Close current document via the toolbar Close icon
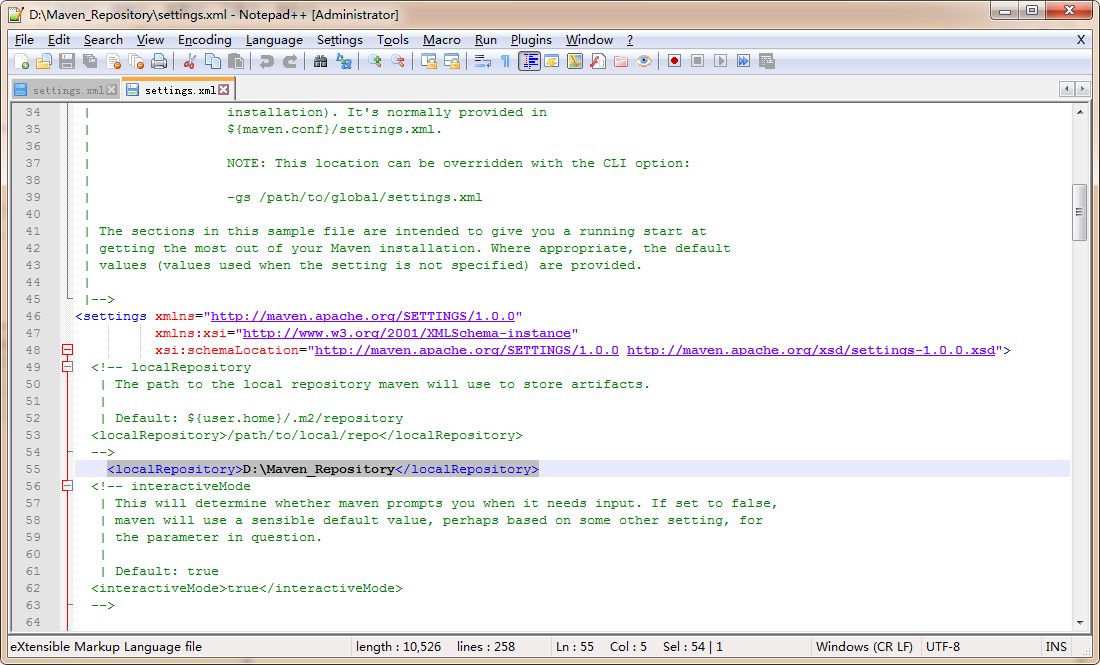 113,62
